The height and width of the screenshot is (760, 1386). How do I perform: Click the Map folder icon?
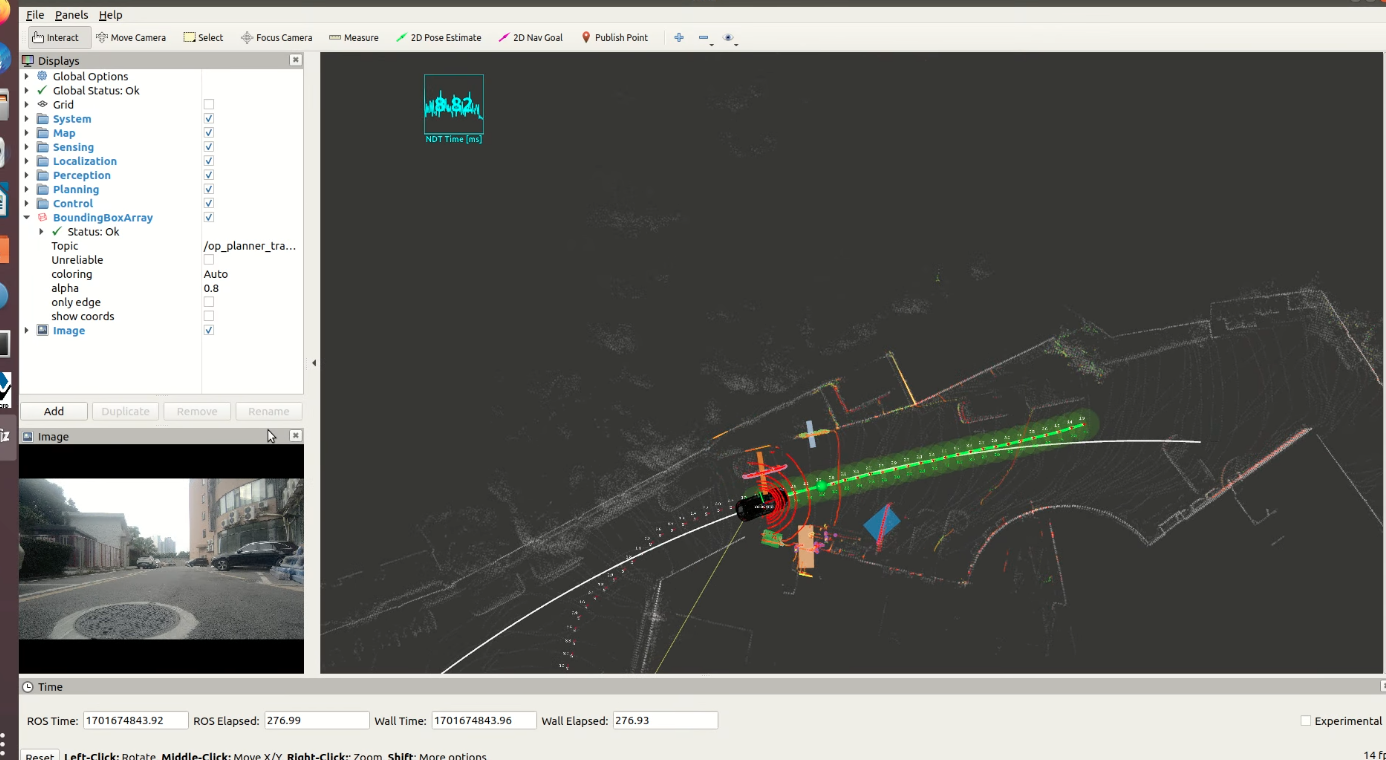(x=42, y=133)
